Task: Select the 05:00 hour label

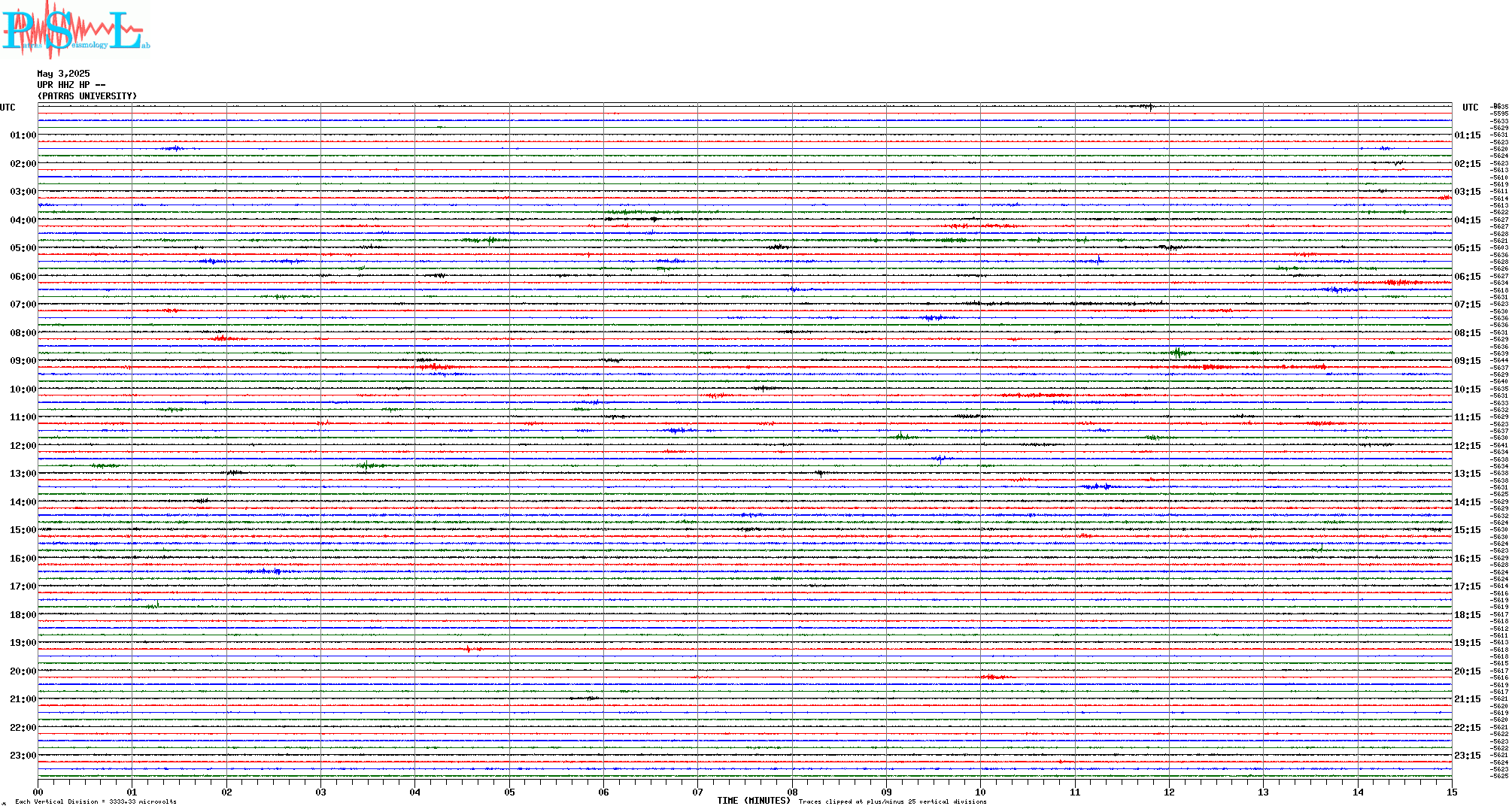Action: click(23, 248)
